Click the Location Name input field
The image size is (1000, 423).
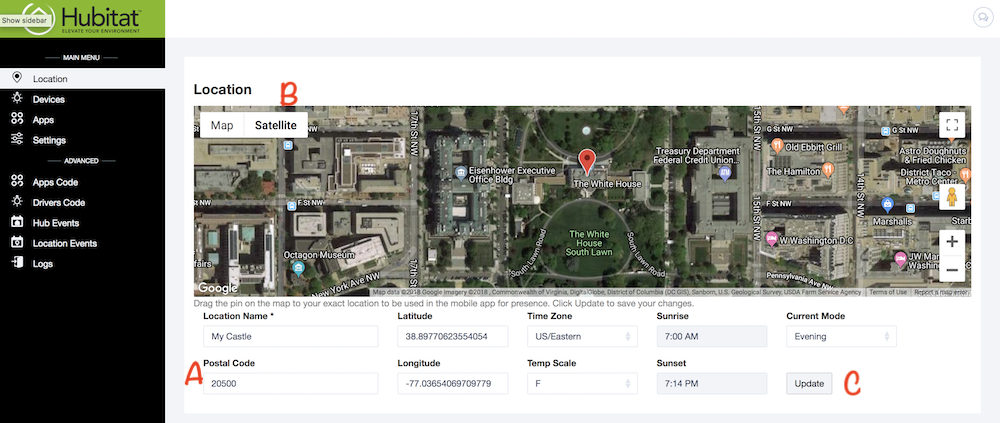pos(289,337)
